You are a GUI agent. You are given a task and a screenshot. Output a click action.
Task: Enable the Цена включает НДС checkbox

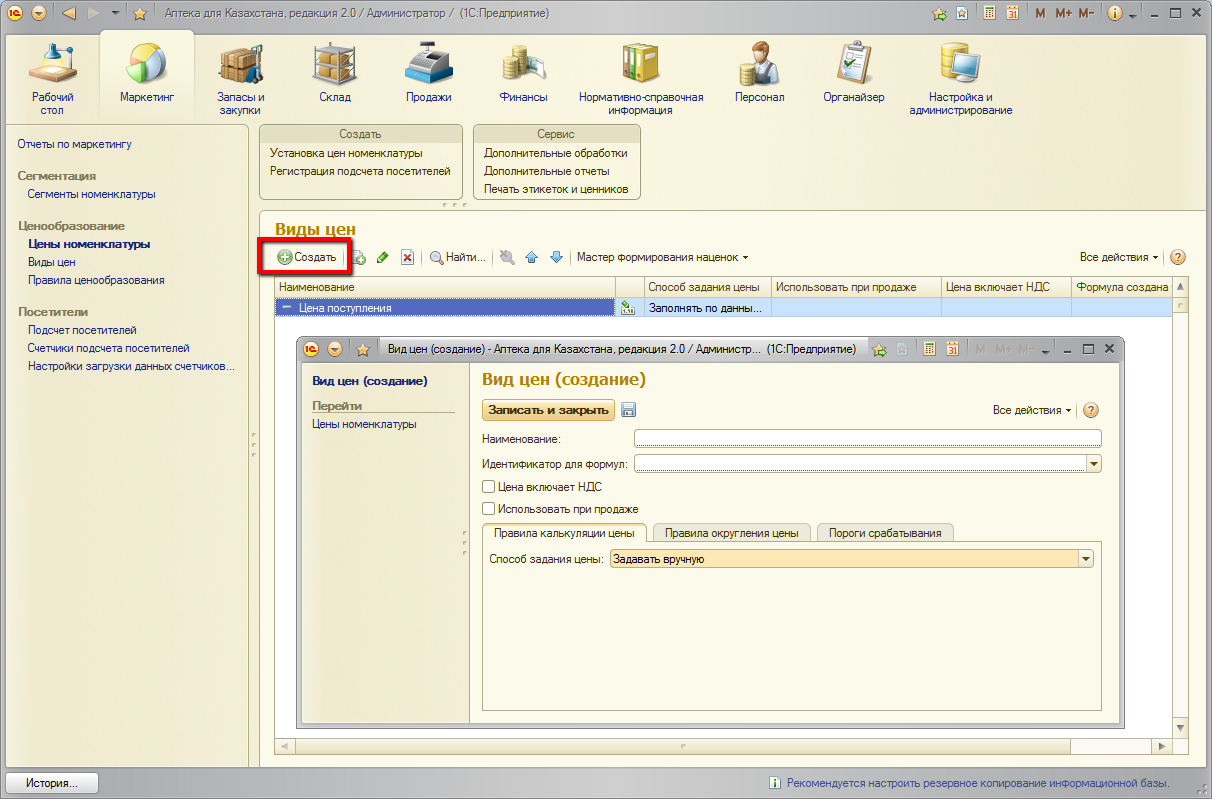pos(489,487)
